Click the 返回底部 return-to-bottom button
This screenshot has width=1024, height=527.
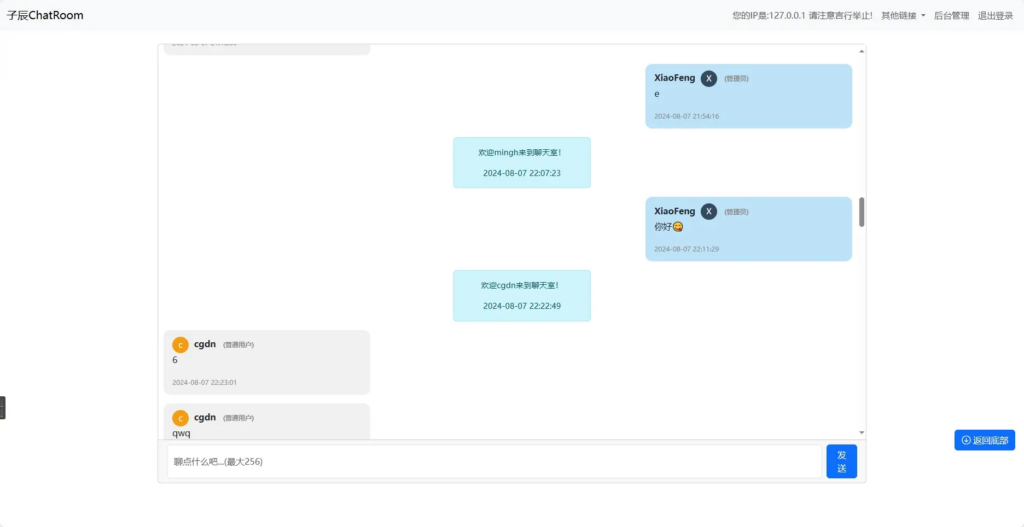(984, 440)
